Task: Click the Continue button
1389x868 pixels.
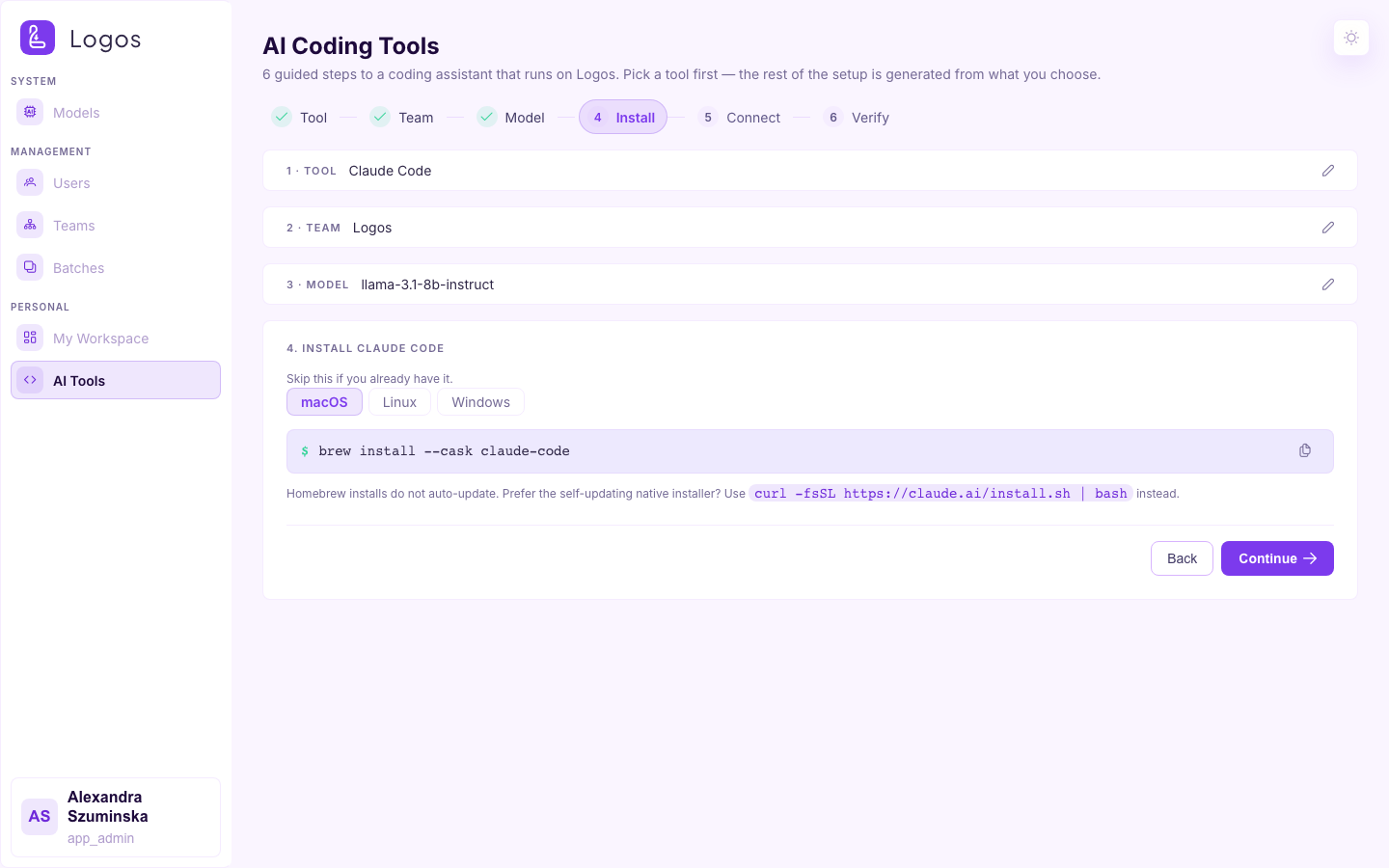Action: point(1277,558)
